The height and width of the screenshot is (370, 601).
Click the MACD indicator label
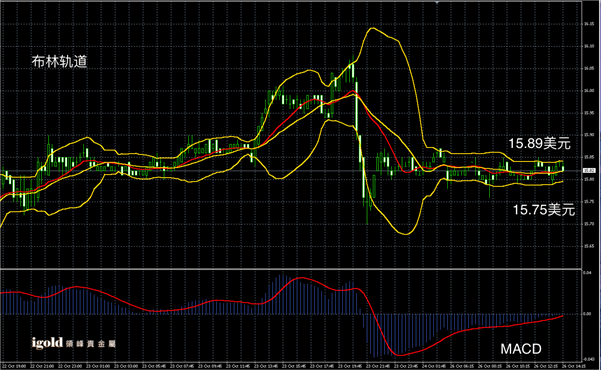(x=521, y=349)
